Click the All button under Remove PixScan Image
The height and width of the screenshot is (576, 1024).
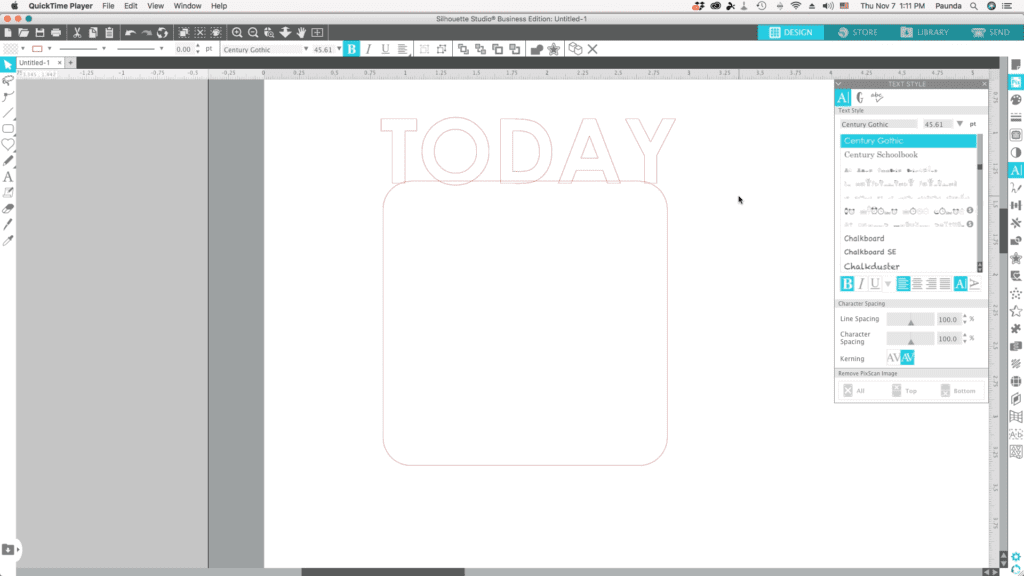(x=856, y=390)
